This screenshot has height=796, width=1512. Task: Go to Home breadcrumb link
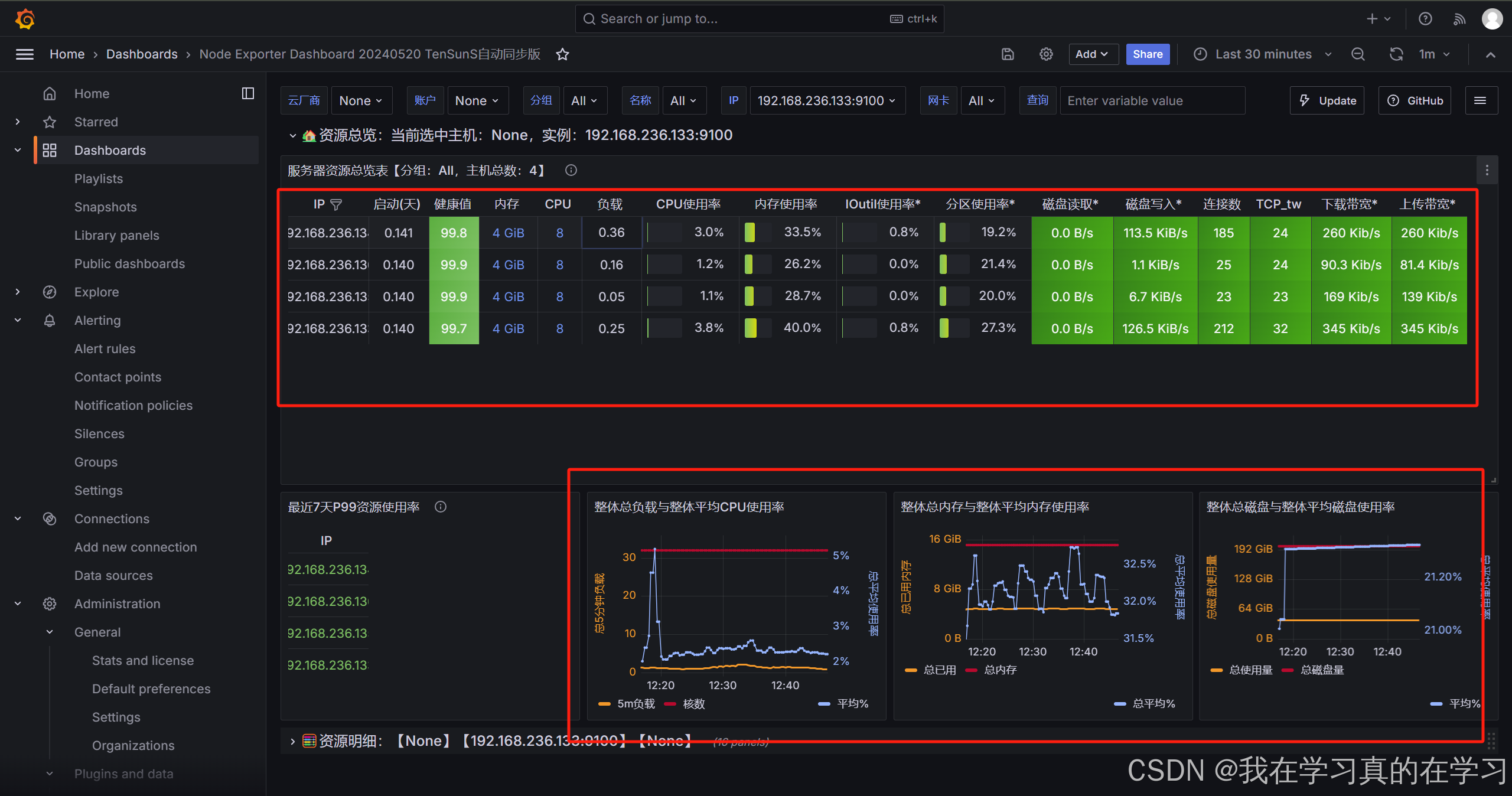pos(67,54)
